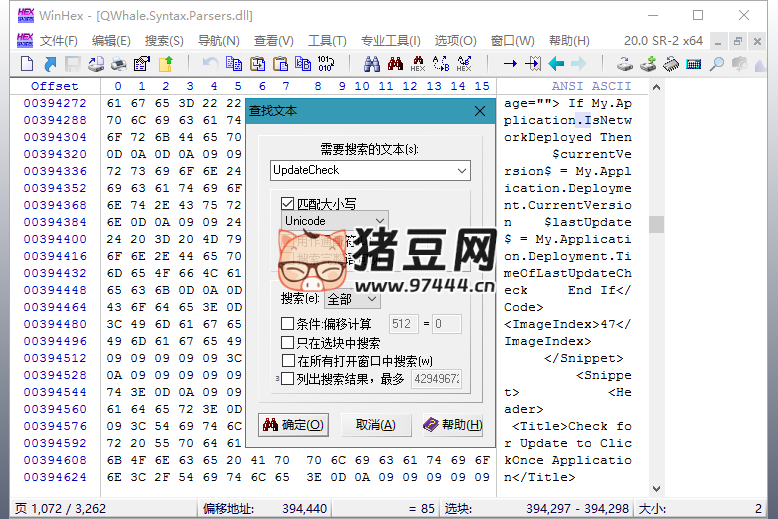Click the Go To Offset arrow icon

click(x=510, y=64)
